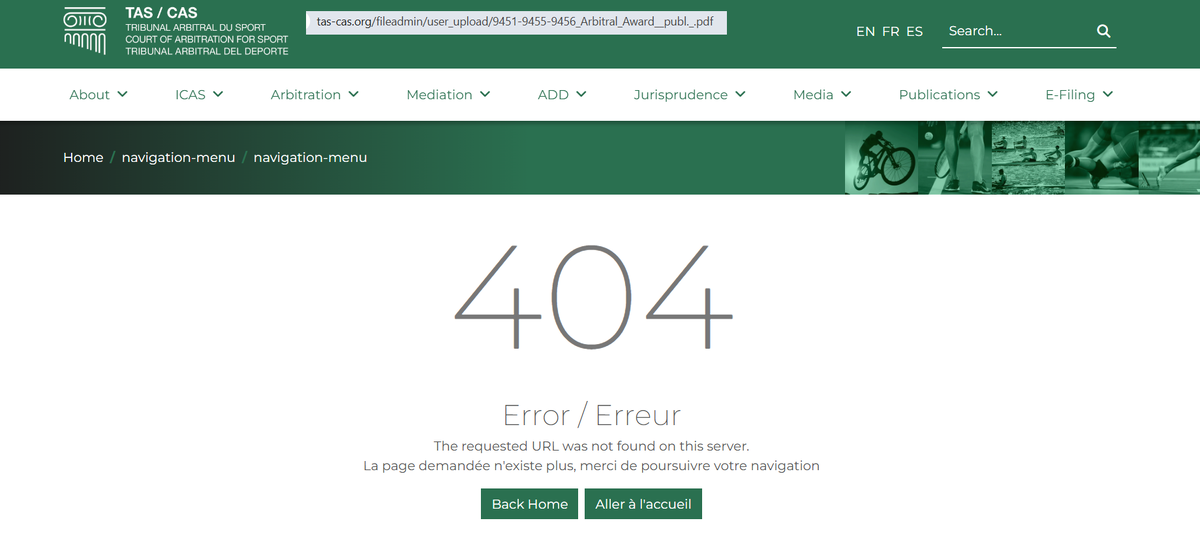The width and height of the screenshot is (1200, 542).
Task: Expand the E-Filing chevron arrow
Action: click(1108, 95)
